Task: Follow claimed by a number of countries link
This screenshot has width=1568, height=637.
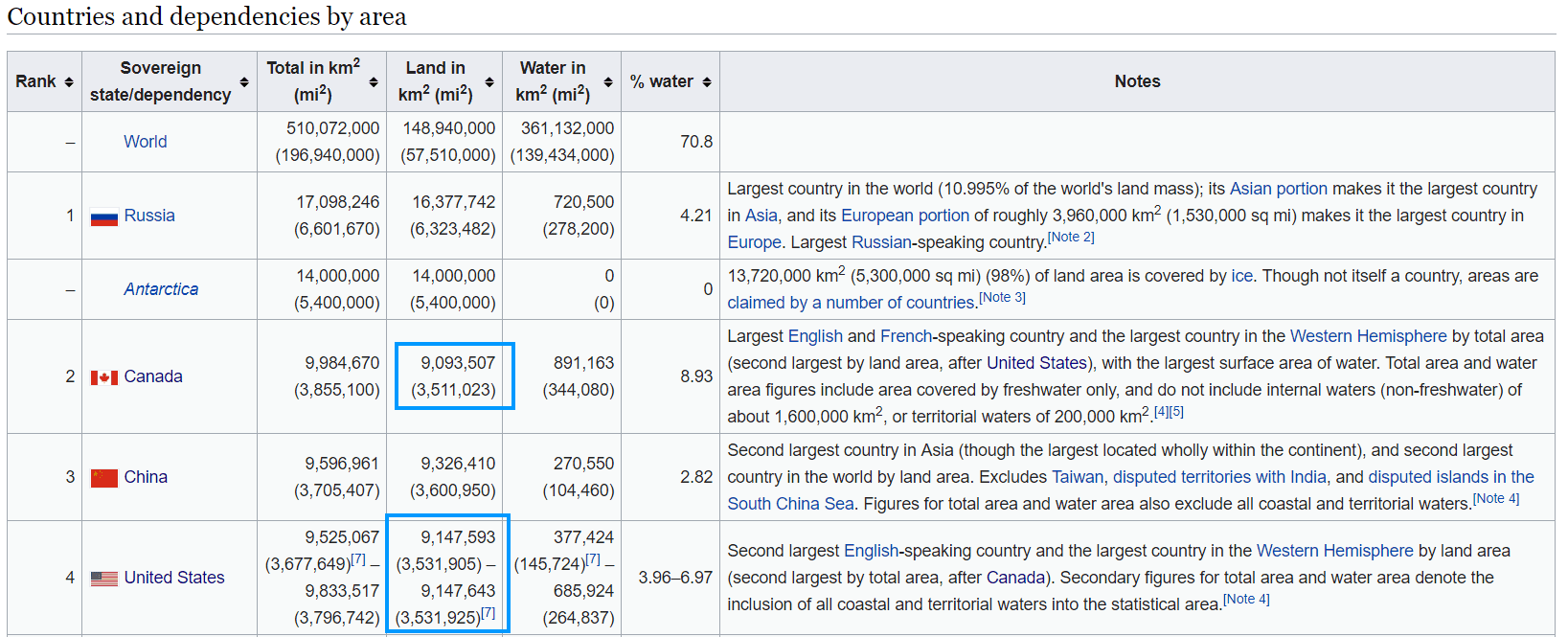Action: pyautogui.click(x=851, y=303)
